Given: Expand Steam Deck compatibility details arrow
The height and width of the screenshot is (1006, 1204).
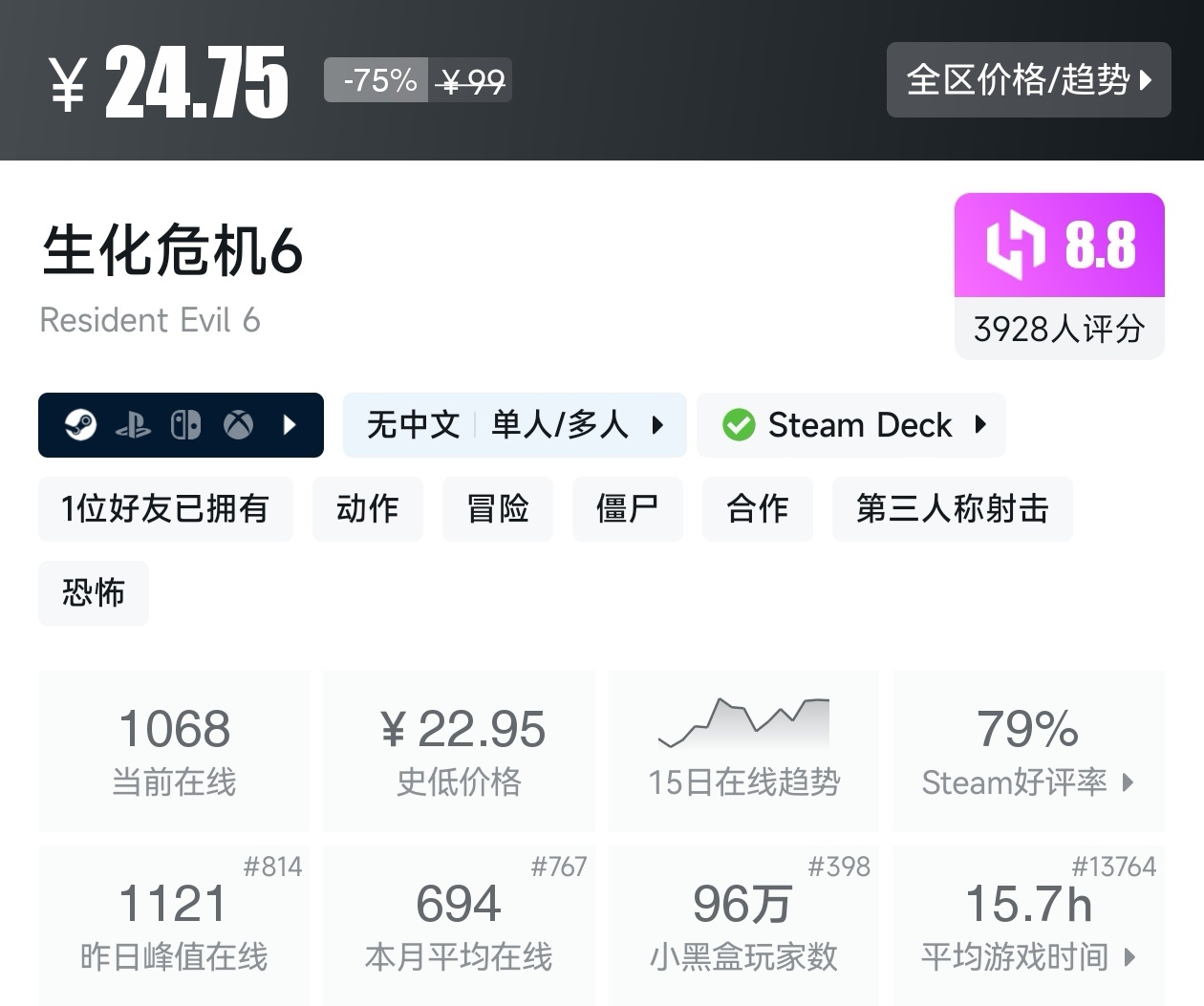Looking at the screenshot, I should (x=980, y=424).
